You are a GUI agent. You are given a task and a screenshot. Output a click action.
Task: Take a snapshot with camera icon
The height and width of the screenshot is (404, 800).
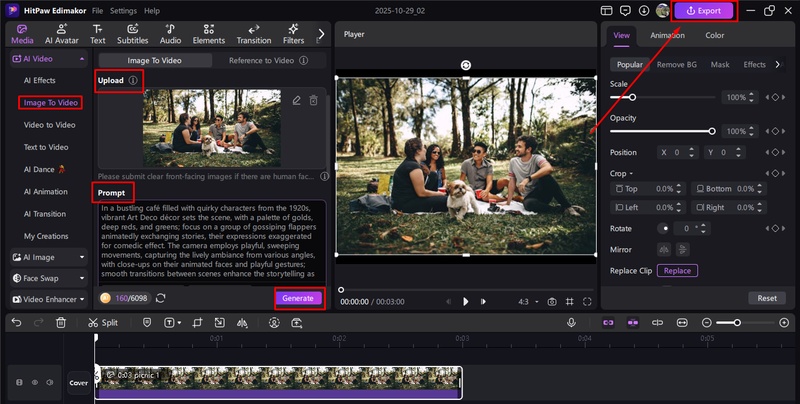click(x=552, y=302)
